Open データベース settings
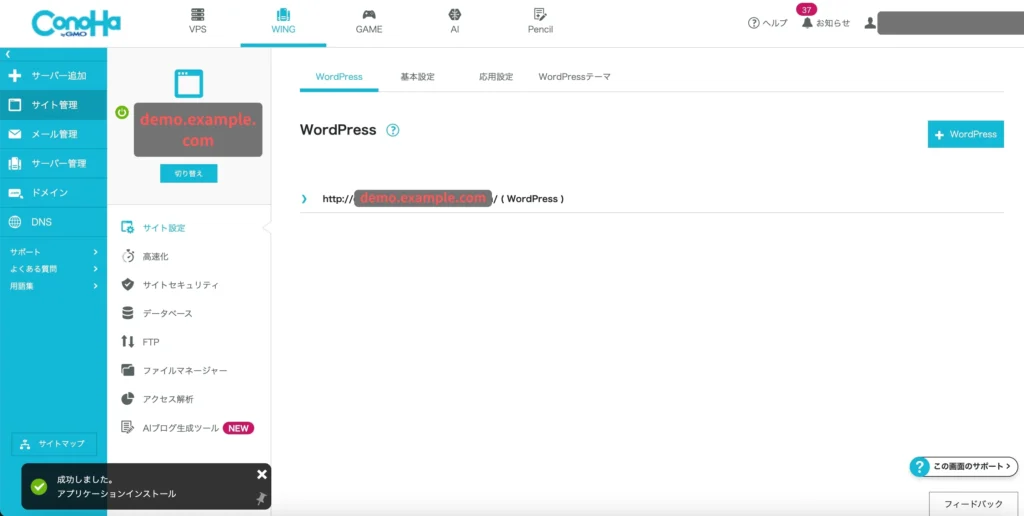Image resolution: width=1024 pixels, height=516 pixels. [x=157, y=314]
